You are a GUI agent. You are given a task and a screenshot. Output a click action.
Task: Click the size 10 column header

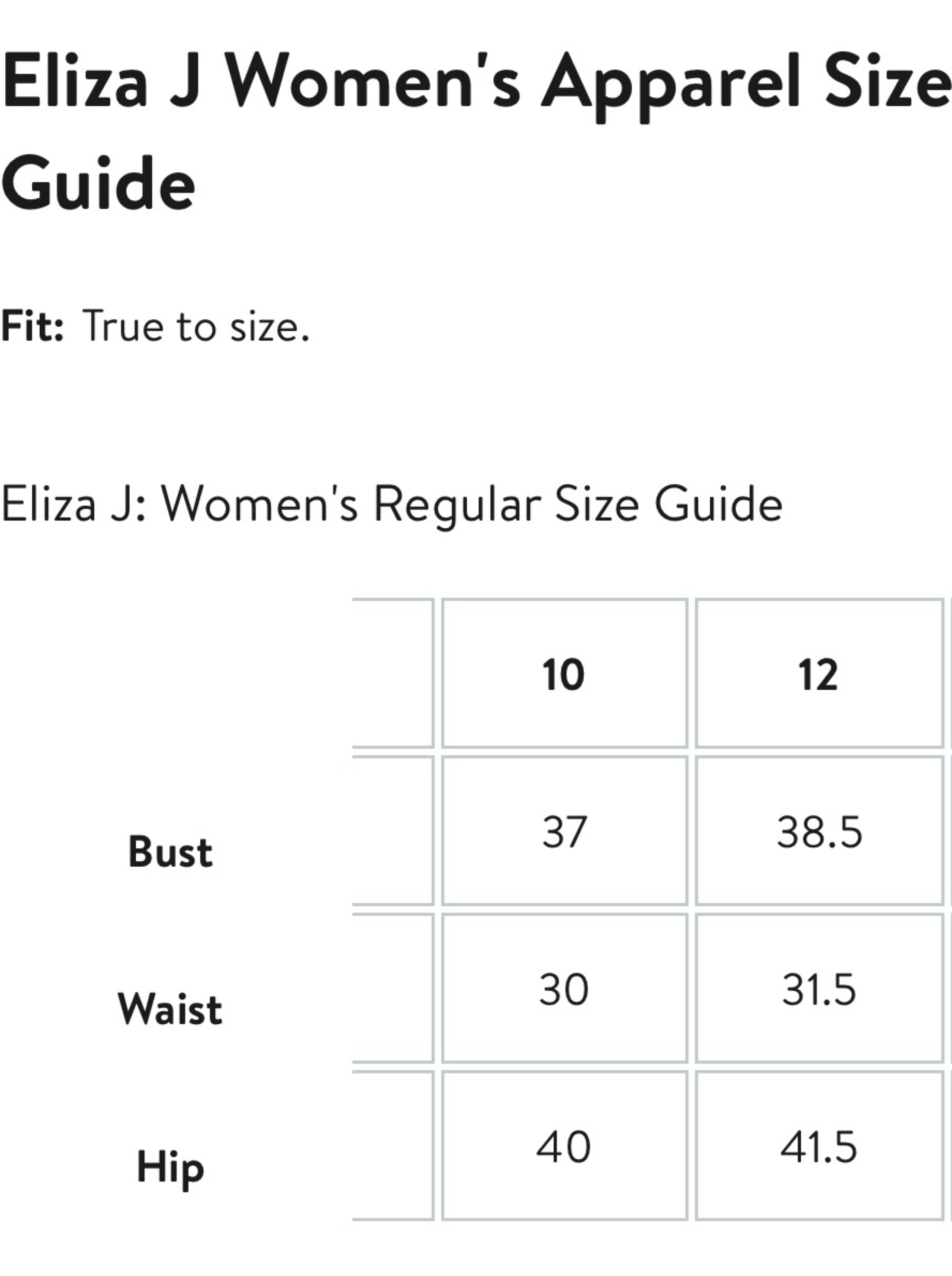tap(564, 673)
